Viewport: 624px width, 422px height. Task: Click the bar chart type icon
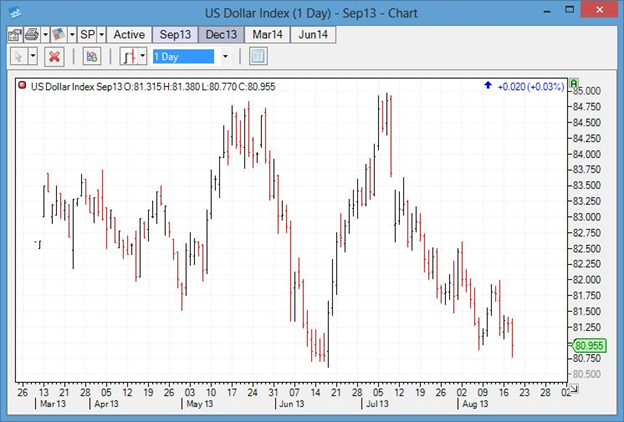[126, 56]
